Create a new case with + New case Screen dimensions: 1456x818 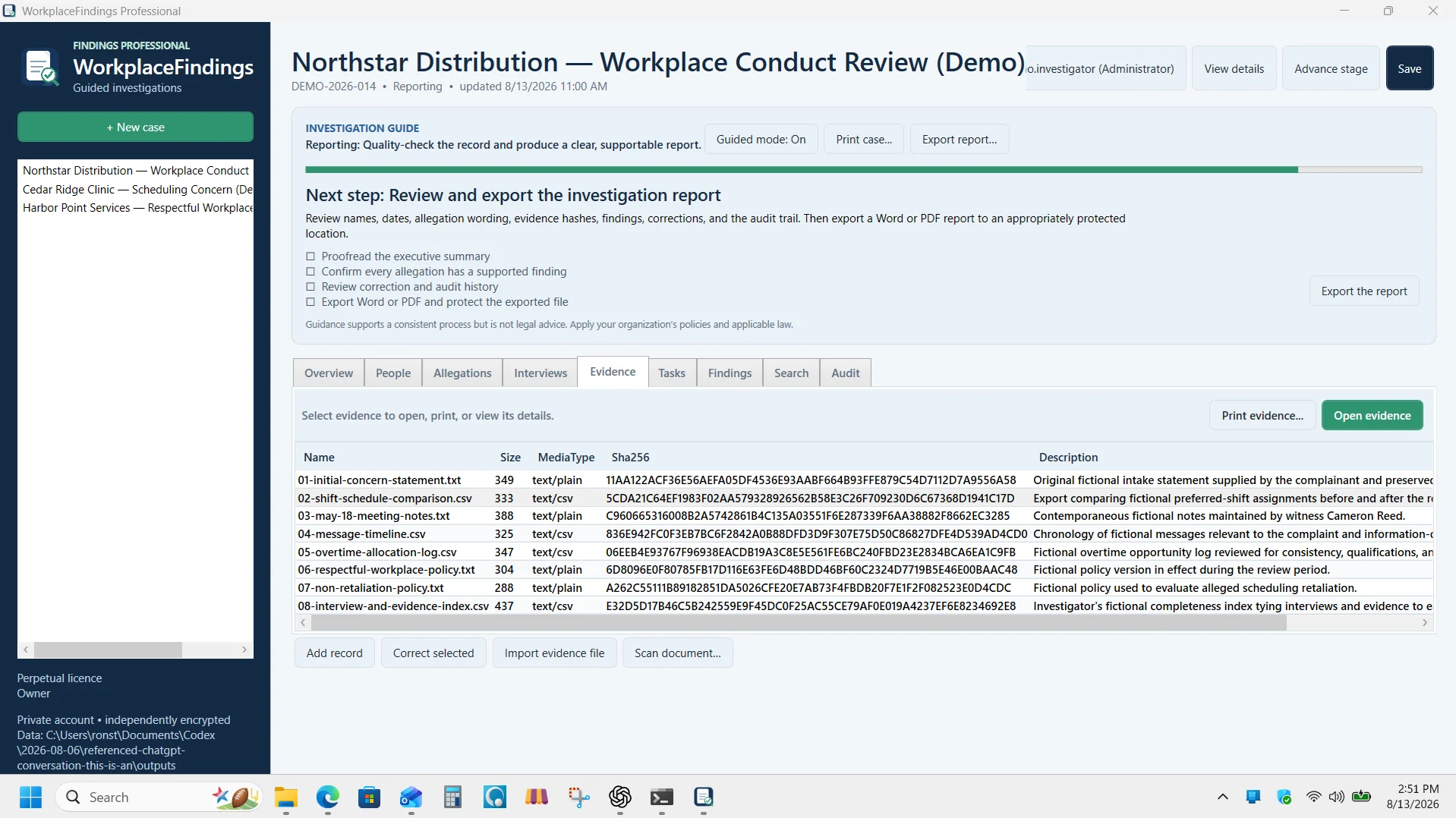[x=135, y=127]
